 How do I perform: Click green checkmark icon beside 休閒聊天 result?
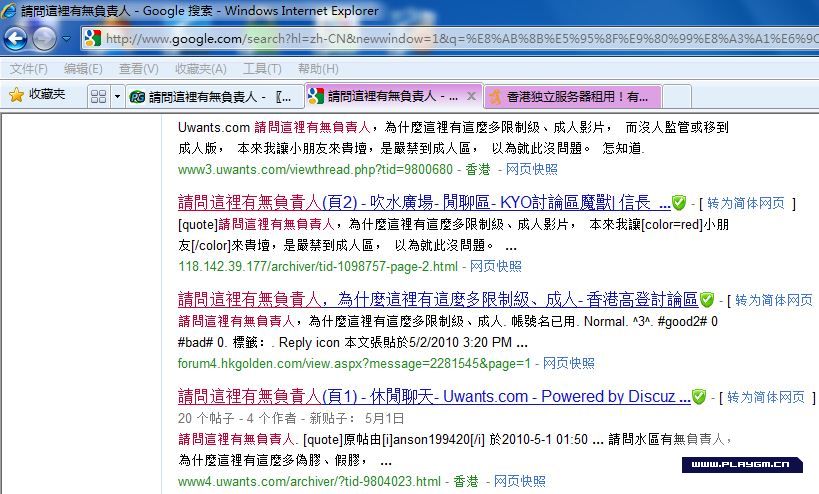[699, 397]
